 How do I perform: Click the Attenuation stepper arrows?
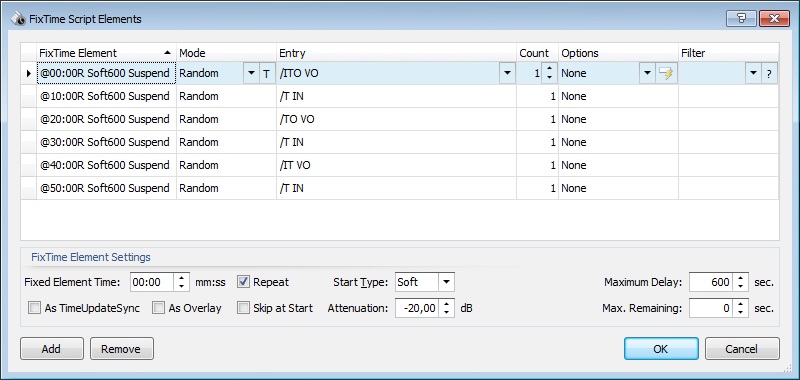click(446, 308)
